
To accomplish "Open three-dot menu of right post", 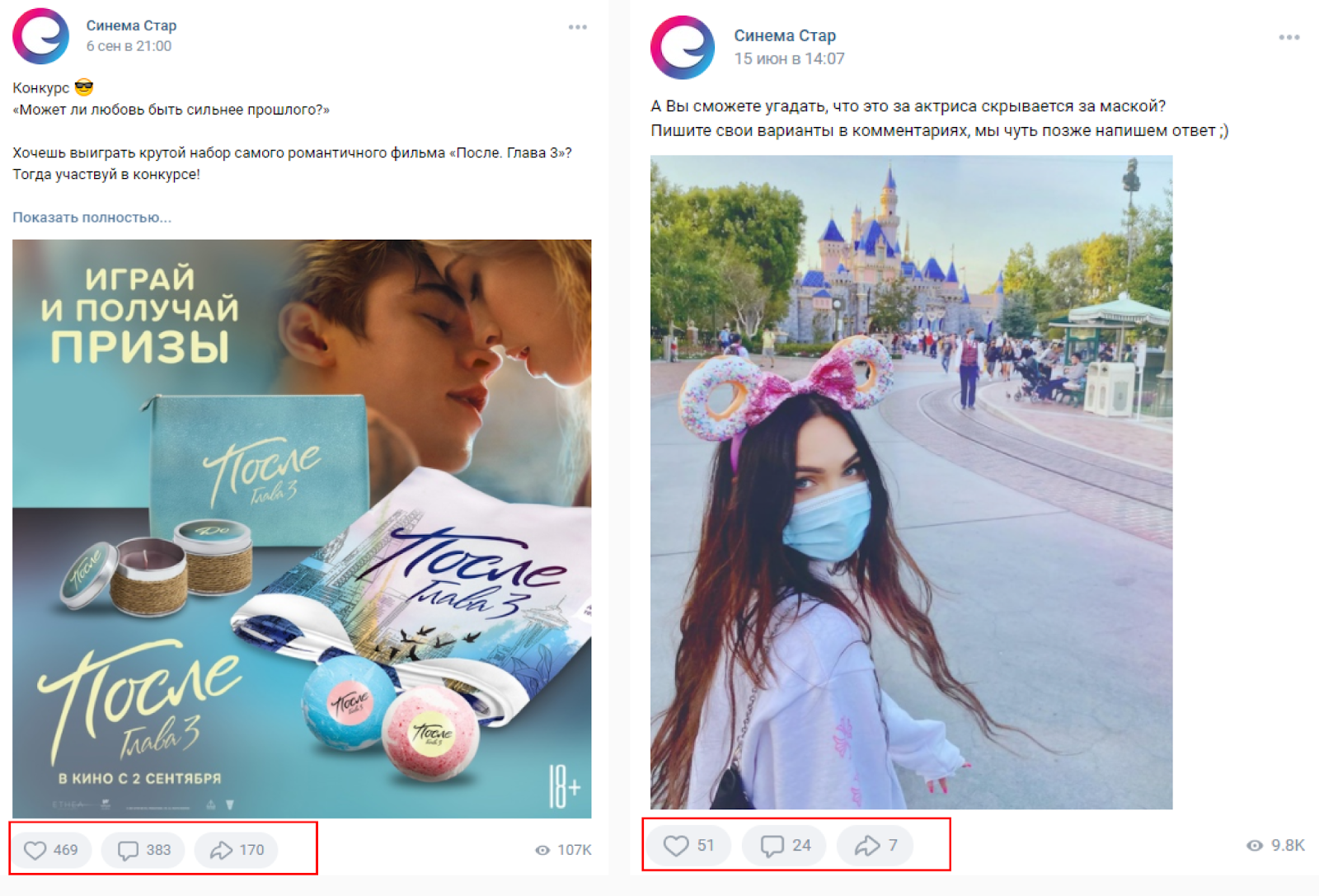I will [1289, 37].
